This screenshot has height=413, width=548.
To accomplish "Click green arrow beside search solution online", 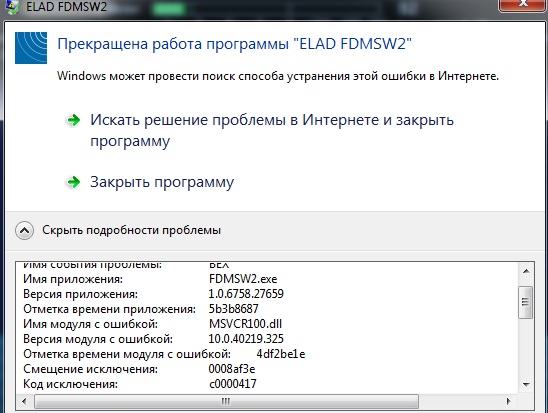I will click(x=73, y=121).
